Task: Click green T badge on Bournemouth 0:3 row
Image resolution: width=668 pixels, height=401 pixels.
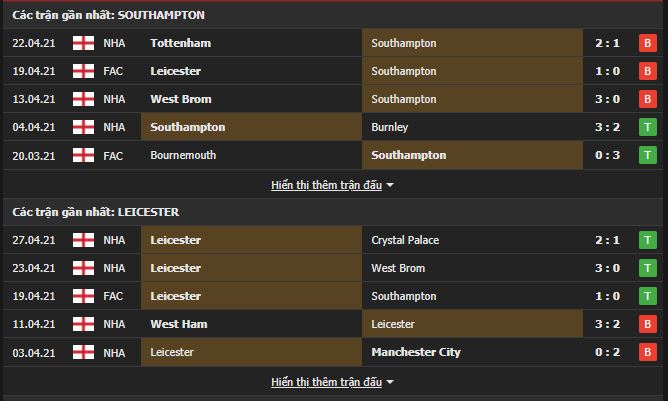Action: (647, 155)
